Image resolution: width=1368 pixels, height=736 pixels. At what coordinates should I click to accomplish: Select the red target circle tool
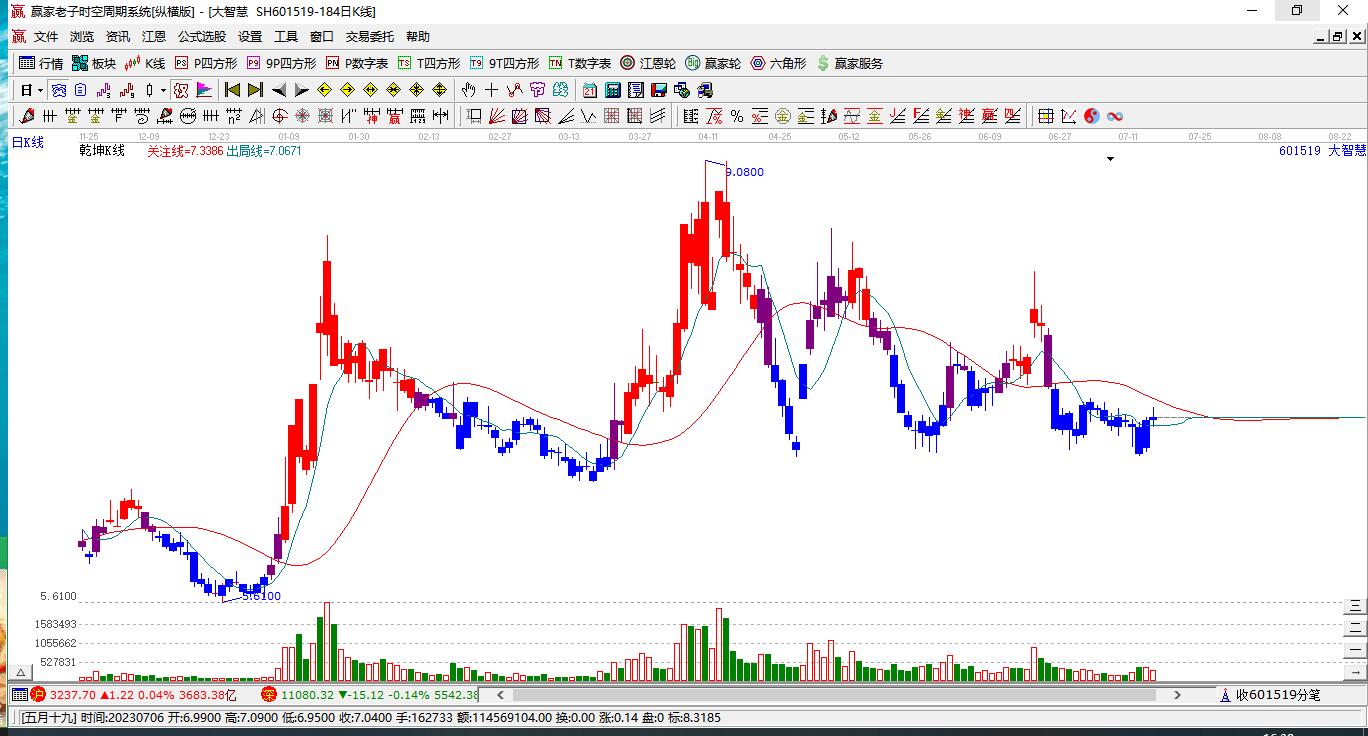280,116
